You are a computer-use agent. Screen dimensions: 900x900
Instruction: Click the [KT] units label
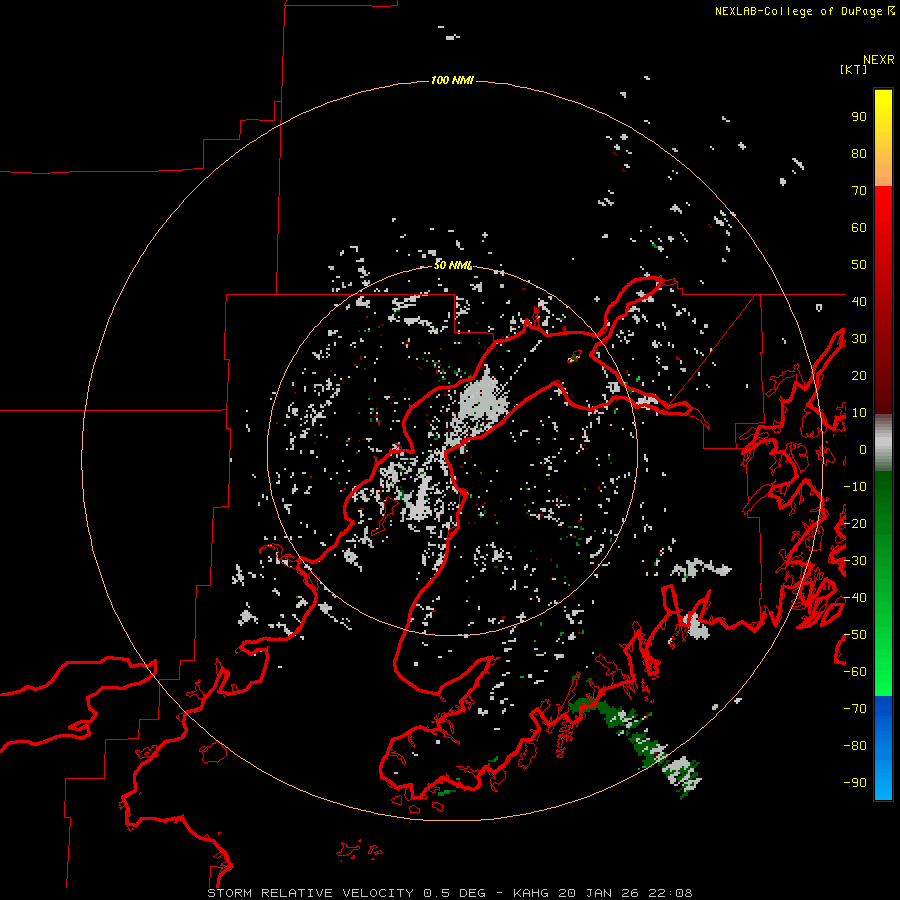tap(853, 69)
